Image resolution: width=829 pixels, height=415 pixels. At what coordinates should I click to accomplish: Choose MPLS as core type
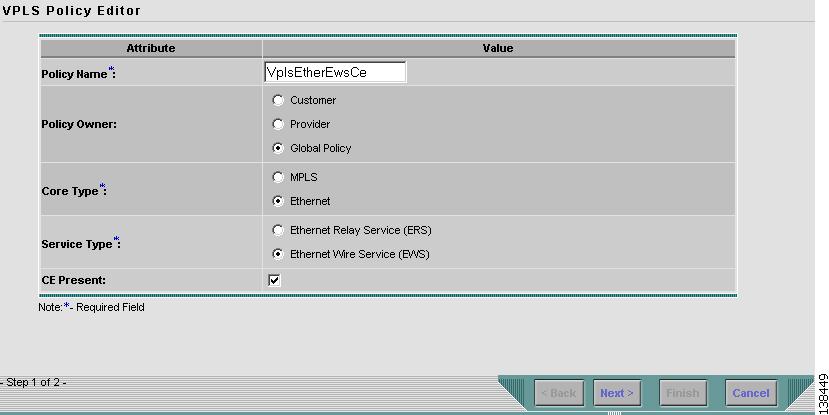(278, 177)
